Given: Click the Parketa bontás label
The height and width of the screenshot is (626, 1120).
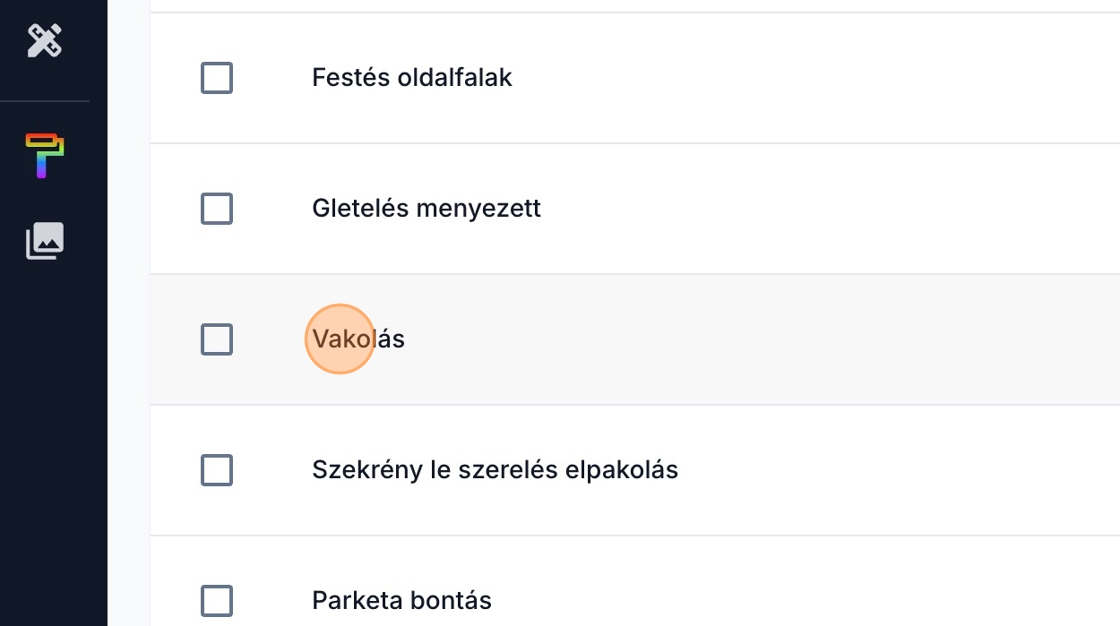Looking at the screenshot, I should pyautogui.click(x=401, y=601).
